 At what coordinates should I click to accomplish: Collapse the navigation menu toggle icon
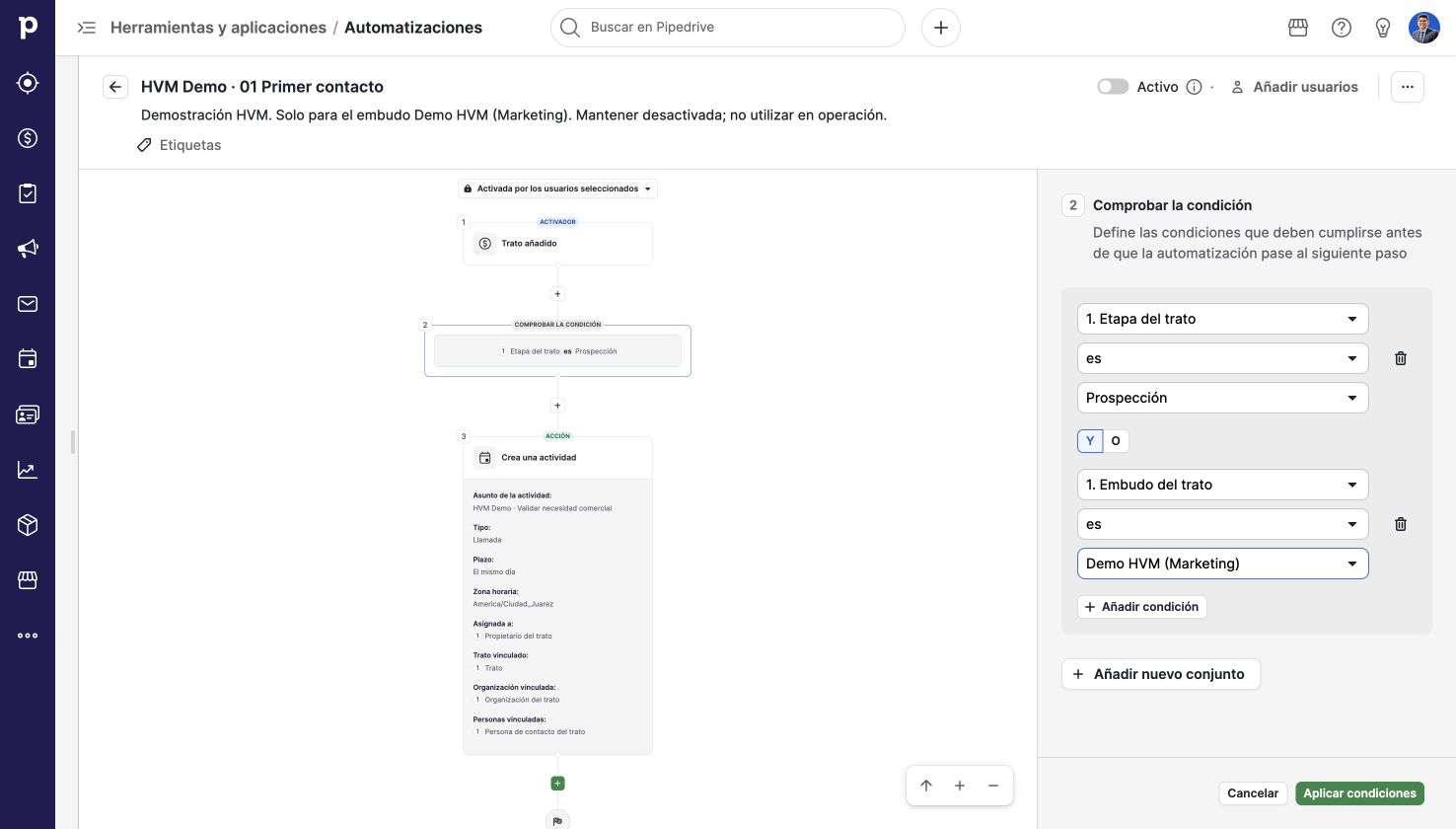tap(87, 28)
